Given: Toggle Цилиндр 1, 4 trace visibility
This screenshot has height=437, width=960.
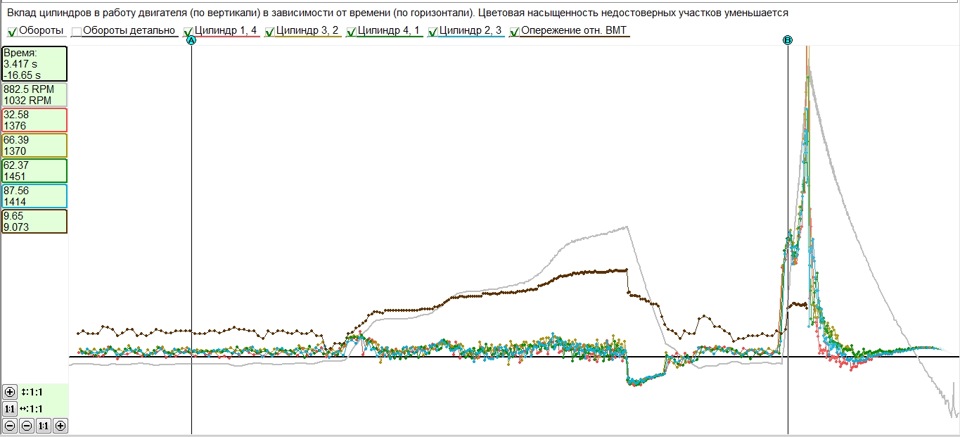Looking at the screenshot, I should [189, 31].
